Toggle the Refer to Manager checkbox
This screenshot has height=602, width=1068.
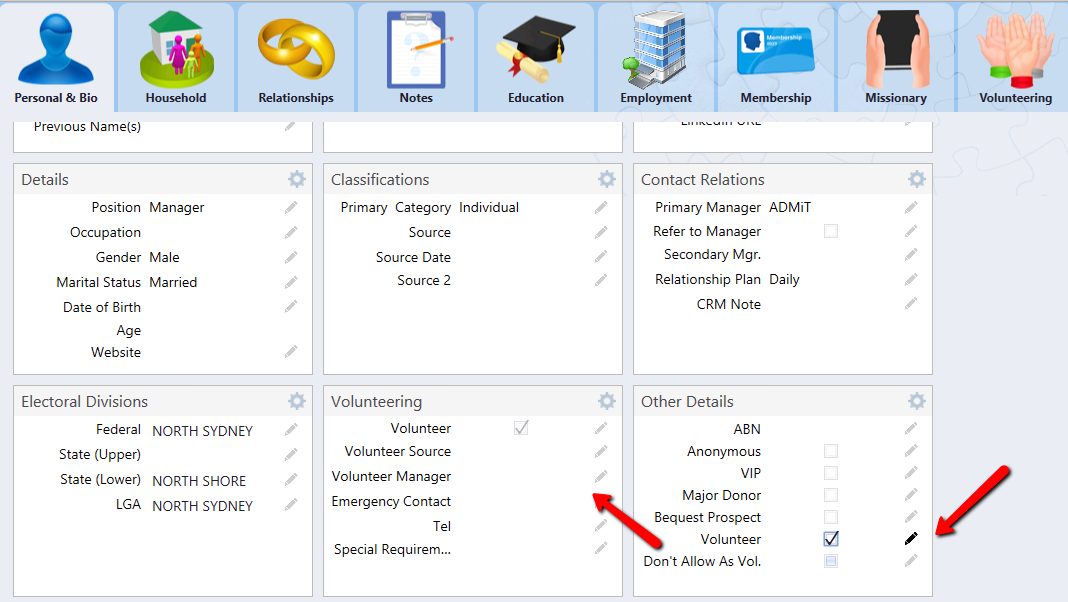pos(831,231)
